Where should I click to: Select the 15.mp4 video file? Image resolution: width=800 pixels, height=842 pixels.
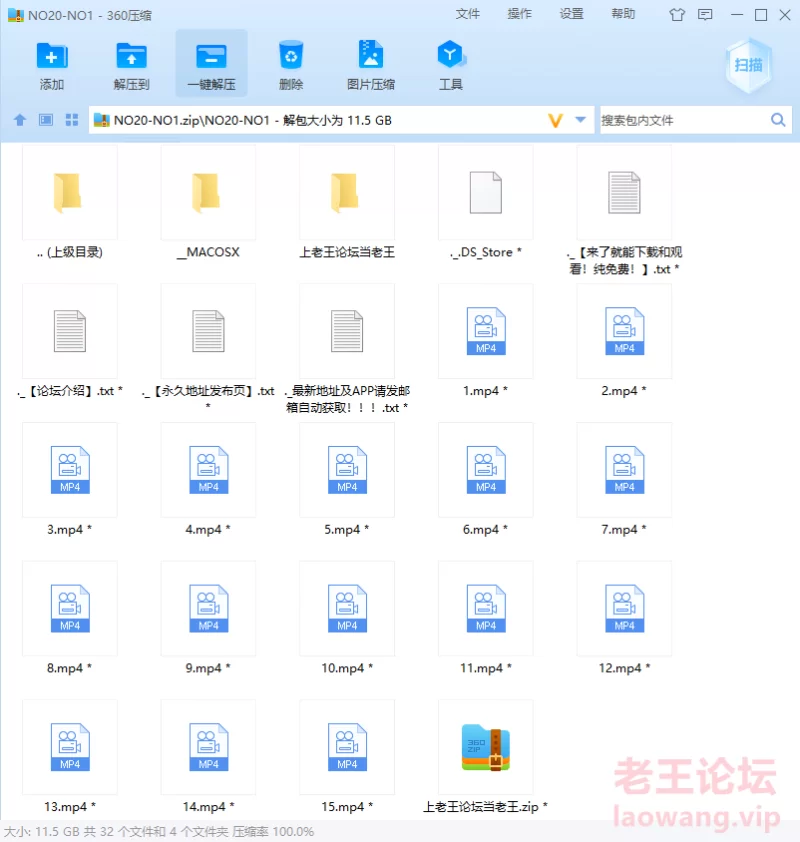coord(347,758)
